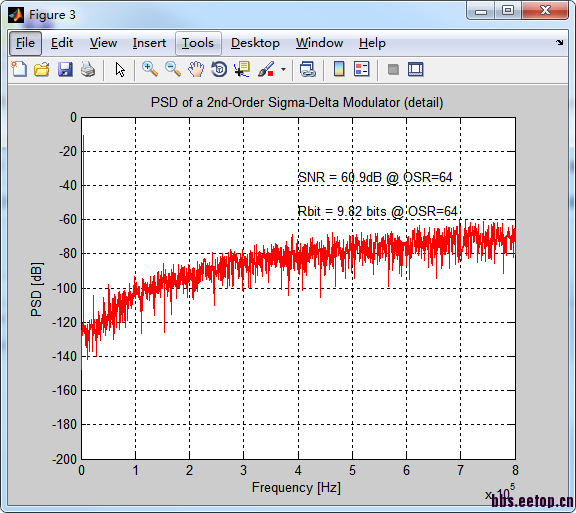Save the figure using the floppy icon
This screenshot has width=576, height=513.
click(x=65, y=69)
